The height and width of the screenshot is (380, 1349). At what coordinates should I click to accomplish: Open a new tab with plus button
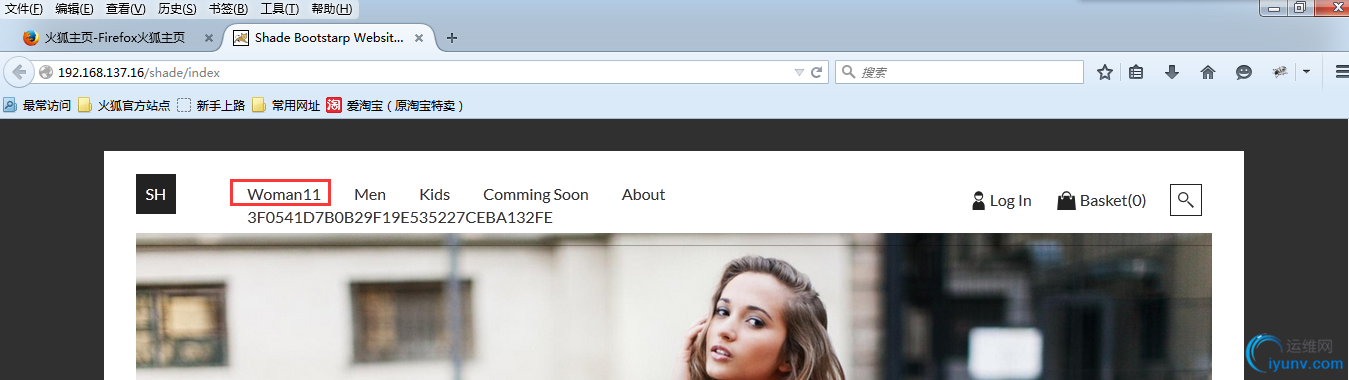click(452, 38)
